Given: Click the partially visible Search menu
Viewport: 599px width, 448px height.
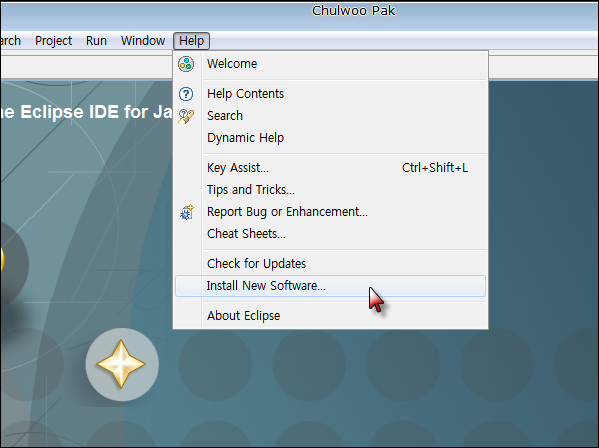Looking at the screenshot, I should point(10,41).
